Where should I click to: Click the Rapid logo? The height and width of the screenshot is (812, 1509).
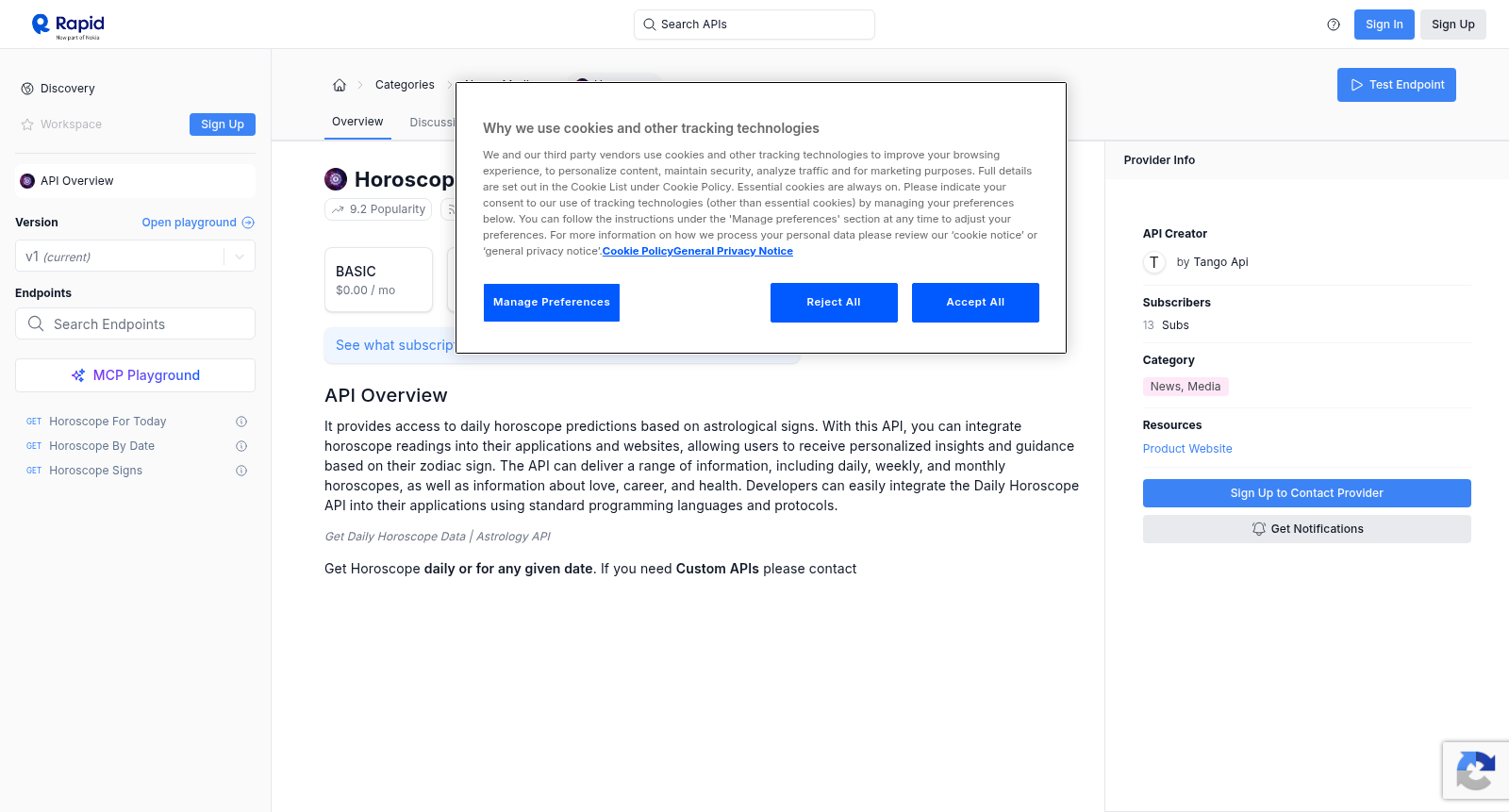[68, 25]
